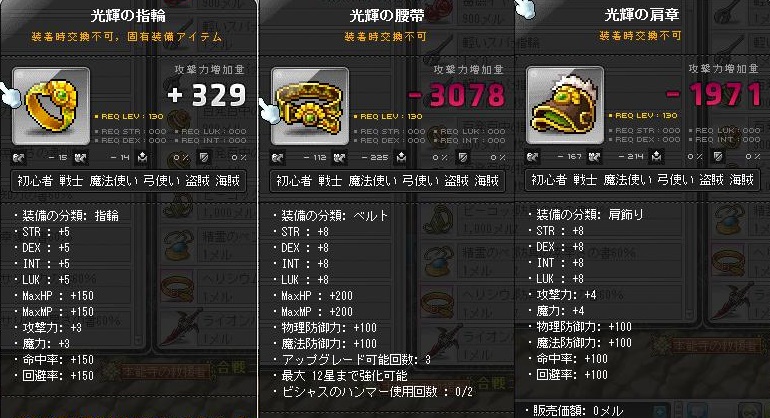770x418 pixels.
Task: Click the shoulder's boss damage icon
Action: pyautogui.click(x=657, y=156)
